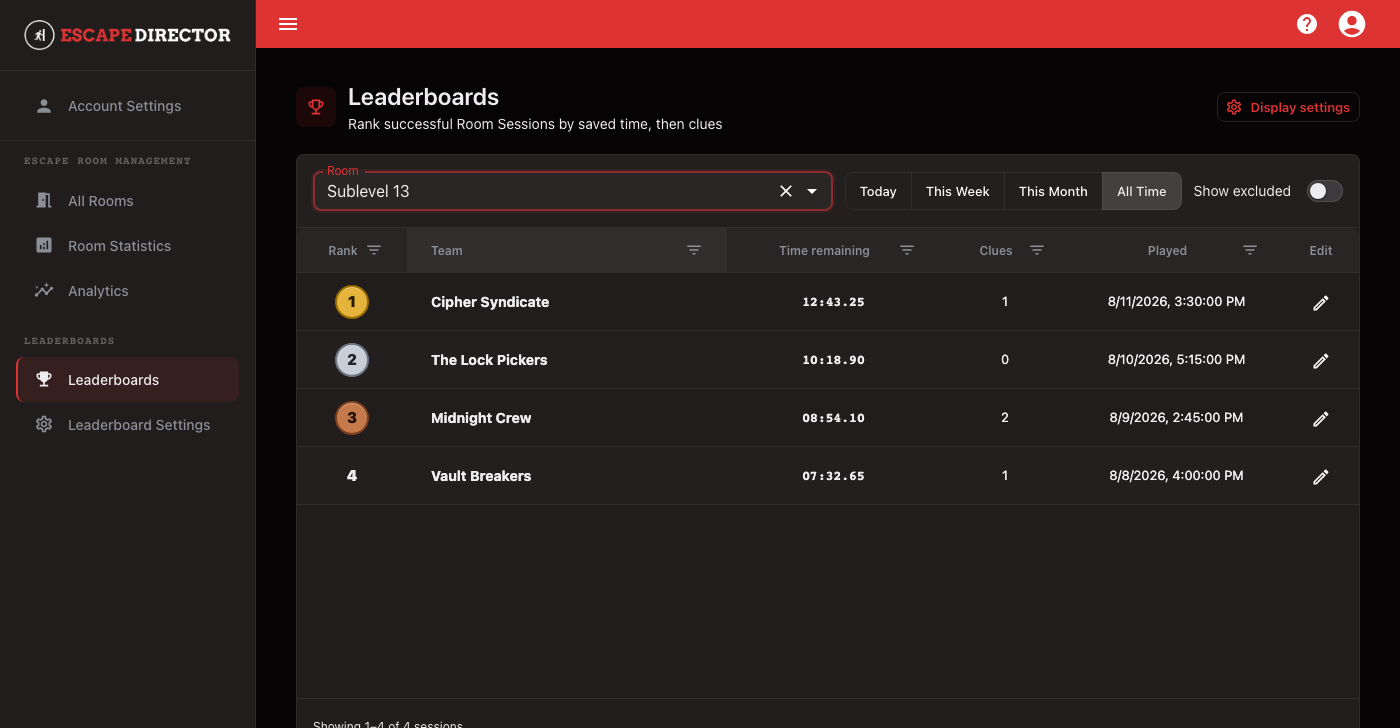This screenshot has height=728, width=1400.
Task: Click the 8/11/2026, 3:30:00 PM played date
Action: pyautogui.click(x=1177, y=301)
